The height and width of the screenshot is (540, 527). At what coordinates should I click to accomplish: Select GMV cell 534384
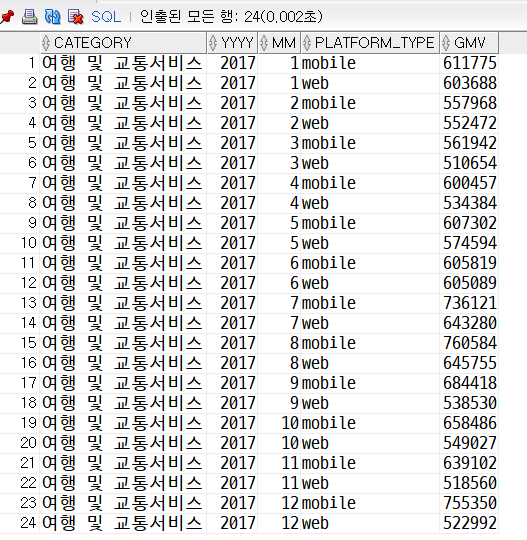(469, 203)
